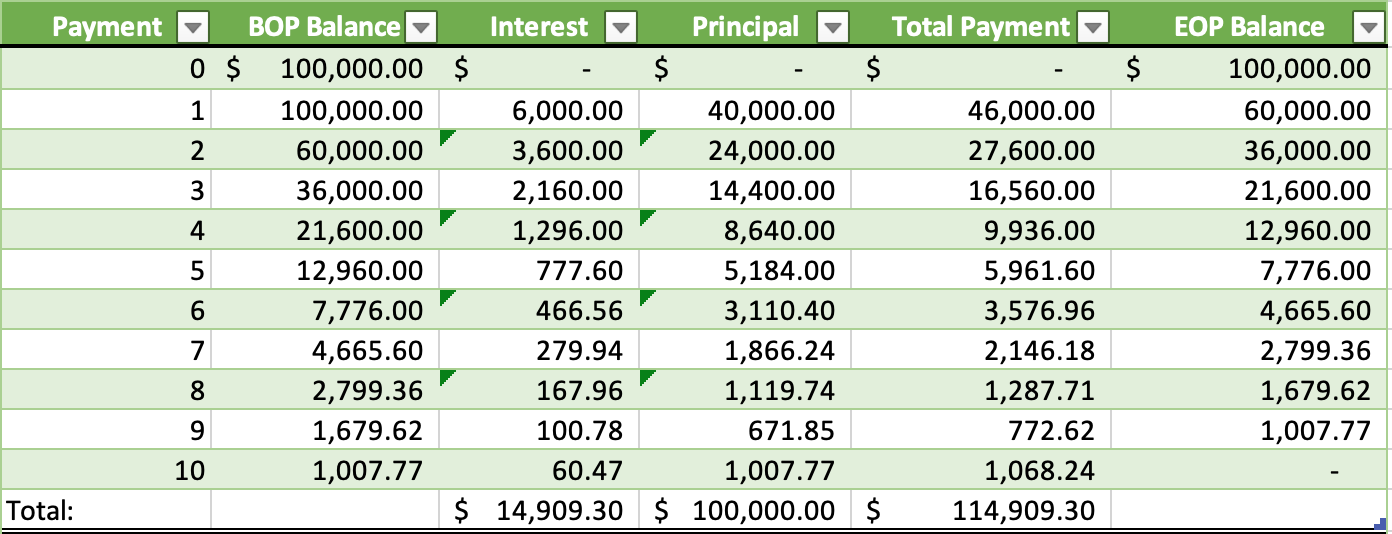Click the payment number 5 cell
The image size is (1392, 534).
[105, 270]
